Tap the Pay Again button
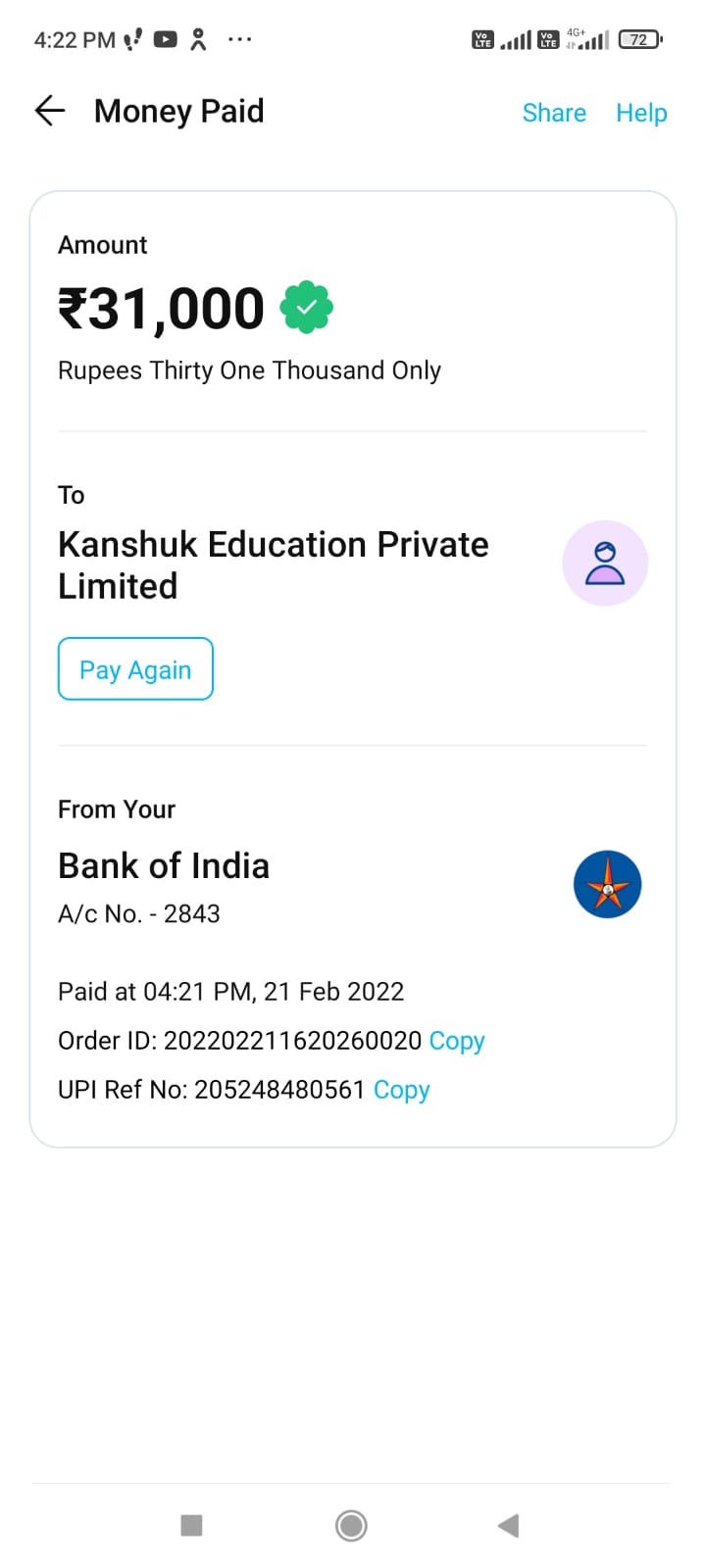This screenshot has height=1568, width=706. click(135, 669)
